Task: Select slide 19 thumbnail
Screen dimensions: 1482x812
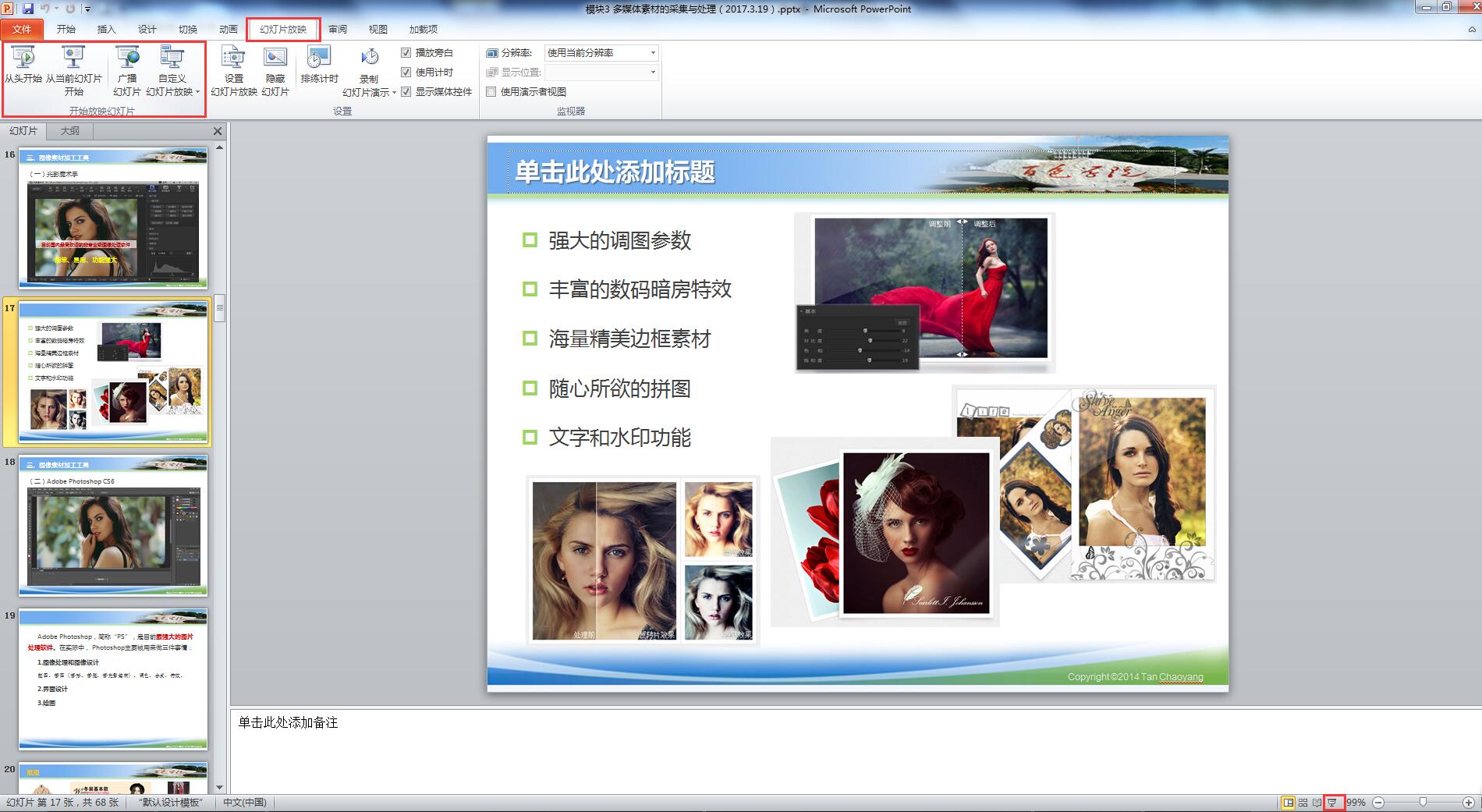Action: click(113, 679)
